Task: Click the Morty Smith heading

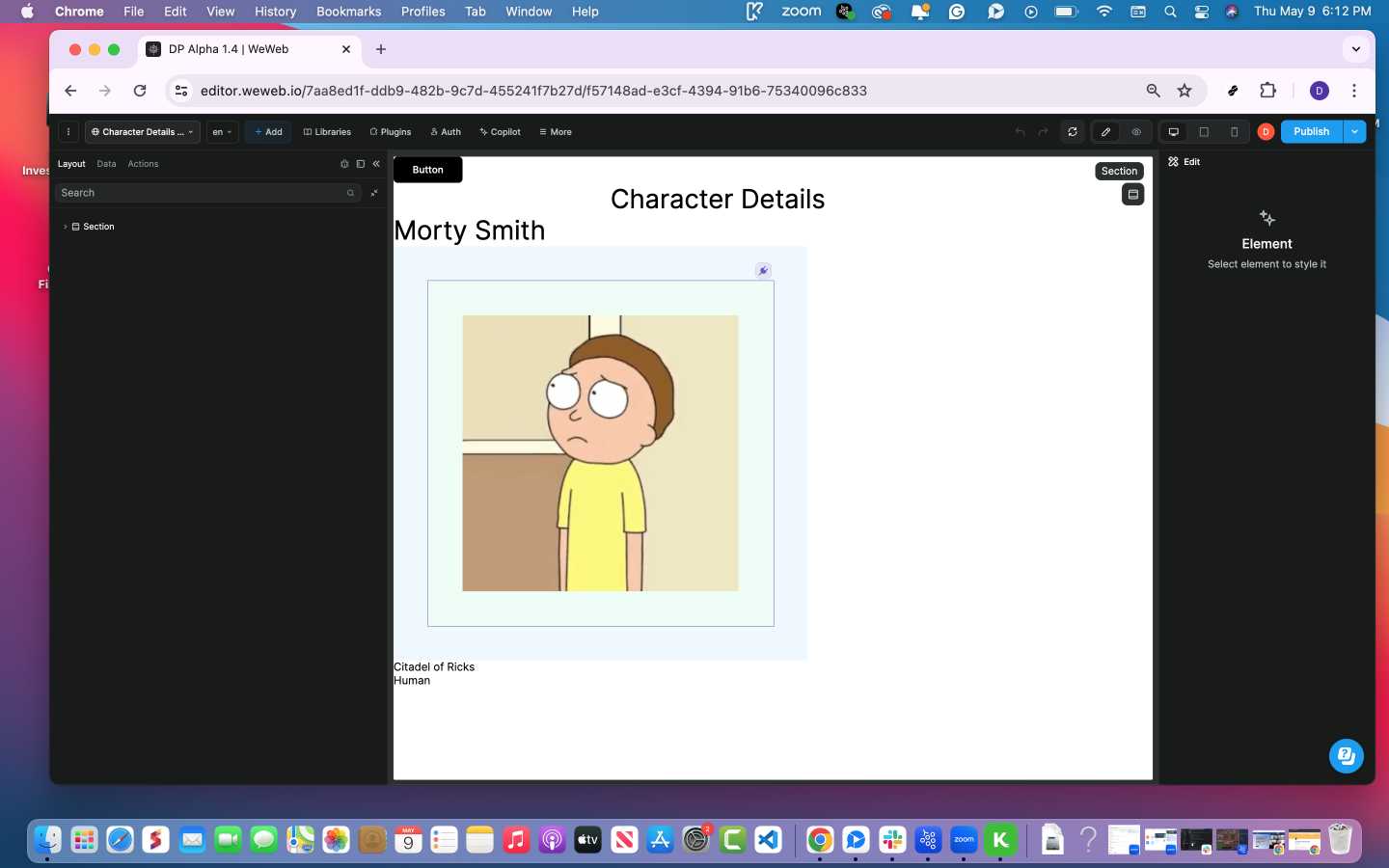Action: pyautogui.click(x=470, y=231)
